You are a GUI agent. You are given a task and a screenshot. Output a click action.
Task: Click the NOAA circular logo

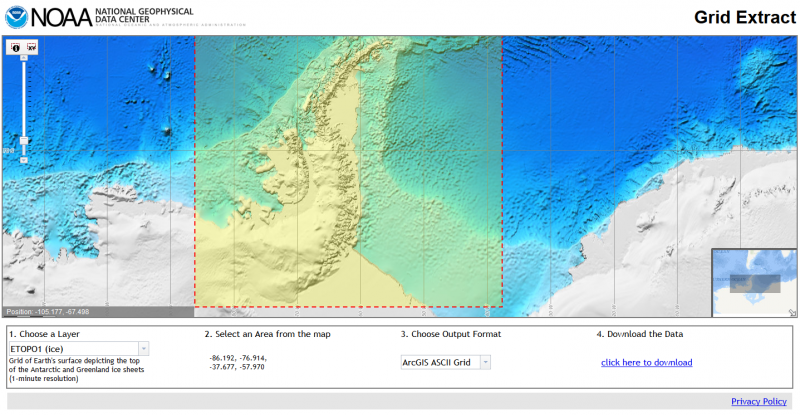tap(15, 17)
